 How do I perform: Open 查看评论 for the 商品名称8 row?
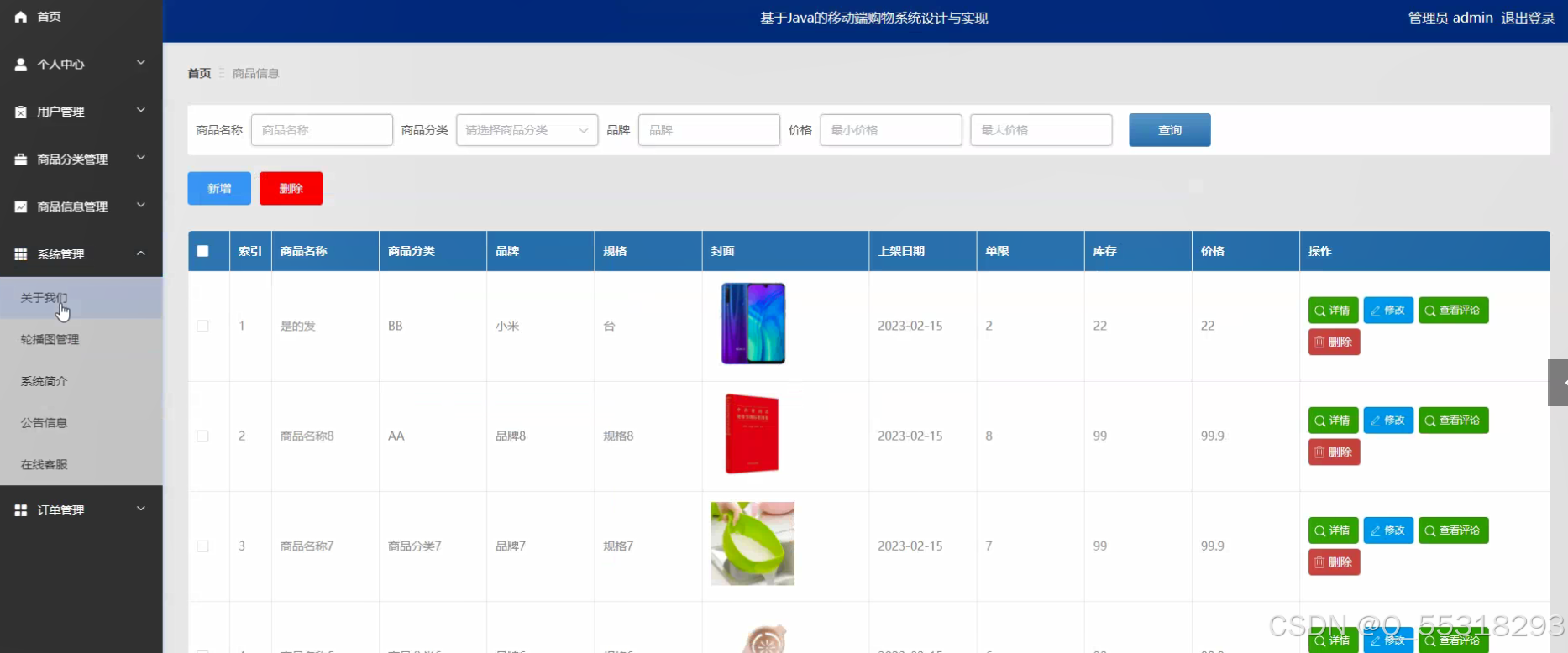coord(1453,421)
